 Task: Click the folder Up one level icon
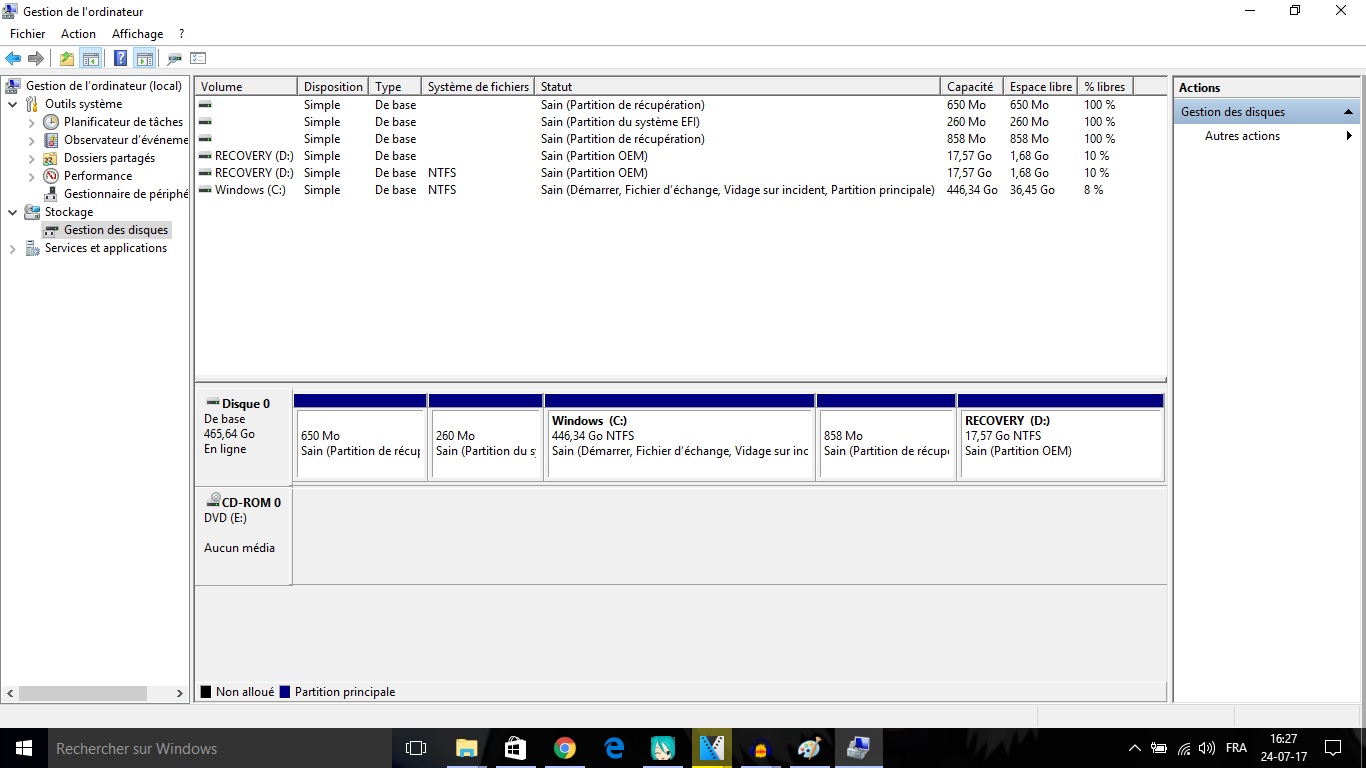click(x=67, y=59)
